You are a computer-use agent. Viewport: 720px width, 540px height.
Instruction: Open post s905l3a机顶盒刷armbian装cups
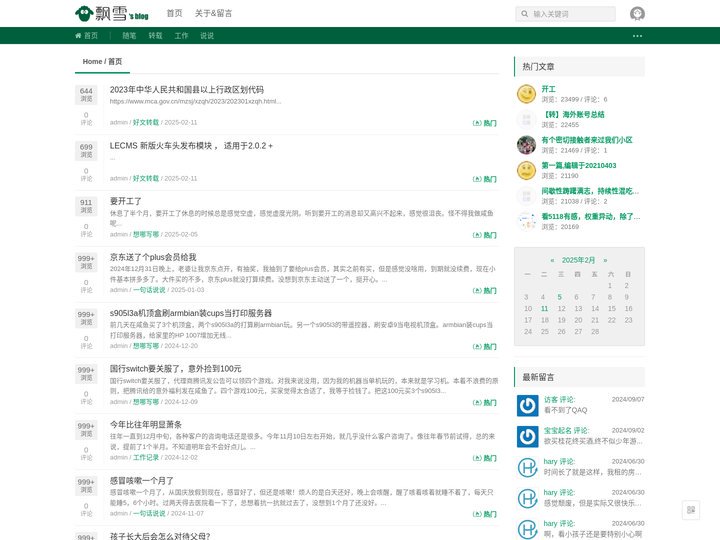191,313
